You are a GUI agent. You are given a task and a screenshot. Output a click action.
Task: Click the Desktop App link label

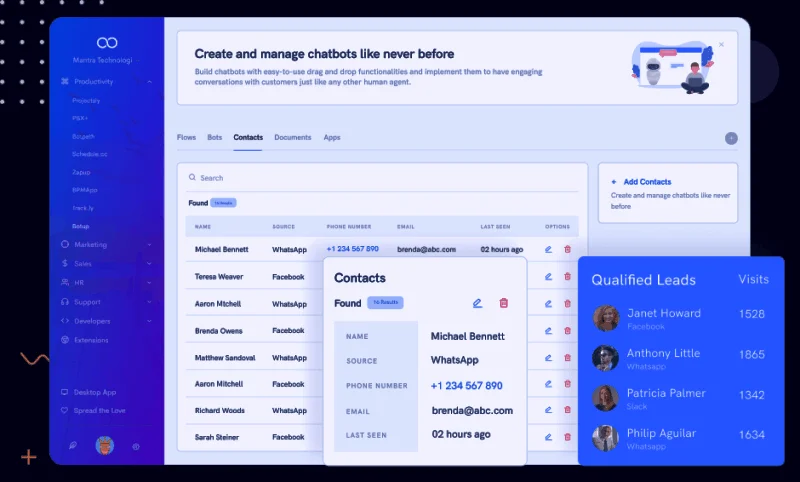tap(95, 392)
